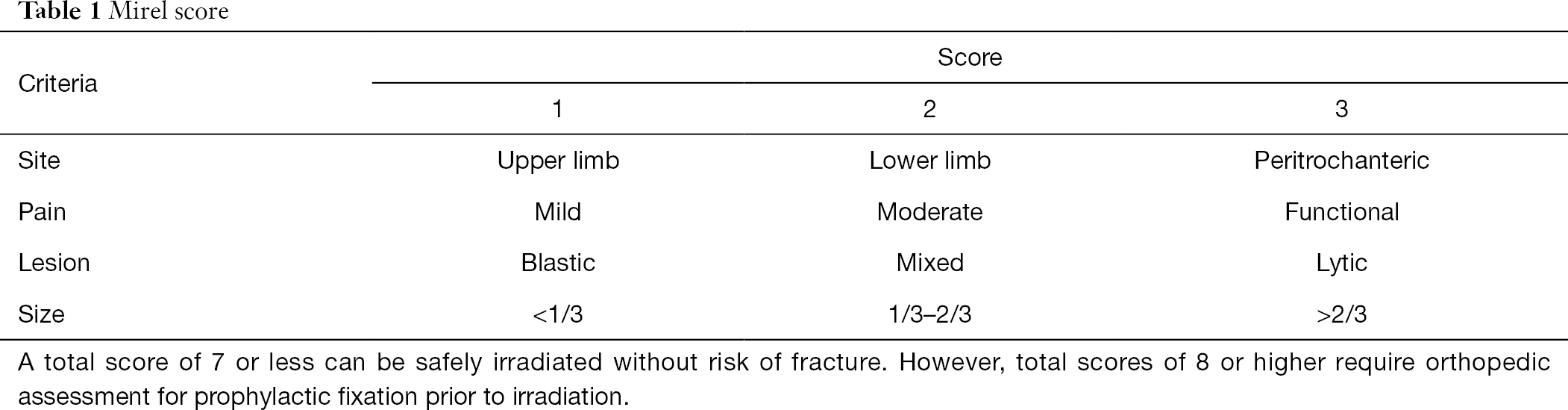This screenshot has height=410, width=1568.
Task: Select score column header '3'
Action: tap(1341, 110)
